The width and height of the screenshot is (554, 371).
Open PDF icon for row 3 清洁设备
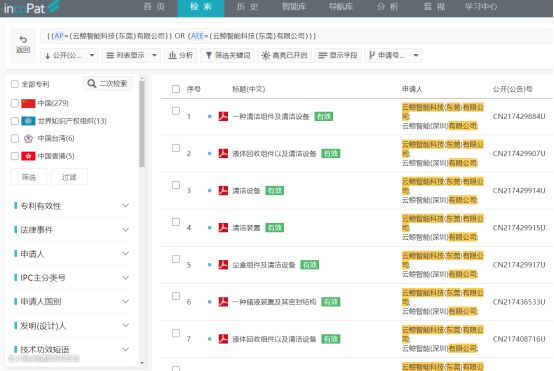(223, 190)
